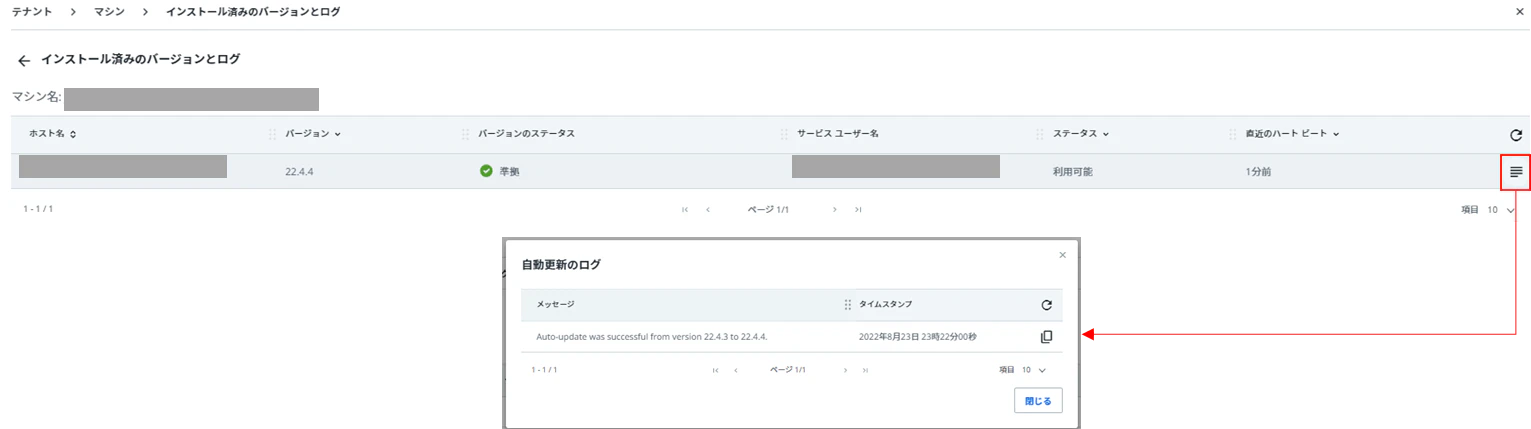This screenshot has width=1531, height=429.
Task: Go to next page of versions table
Action: 835,210
